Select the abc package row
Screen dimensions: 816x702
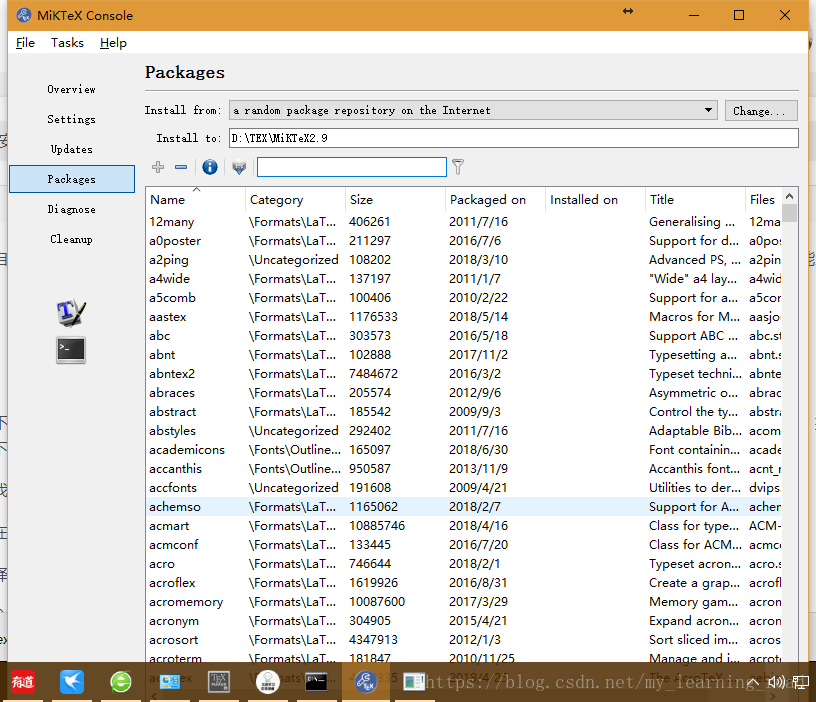coord(464,336)
